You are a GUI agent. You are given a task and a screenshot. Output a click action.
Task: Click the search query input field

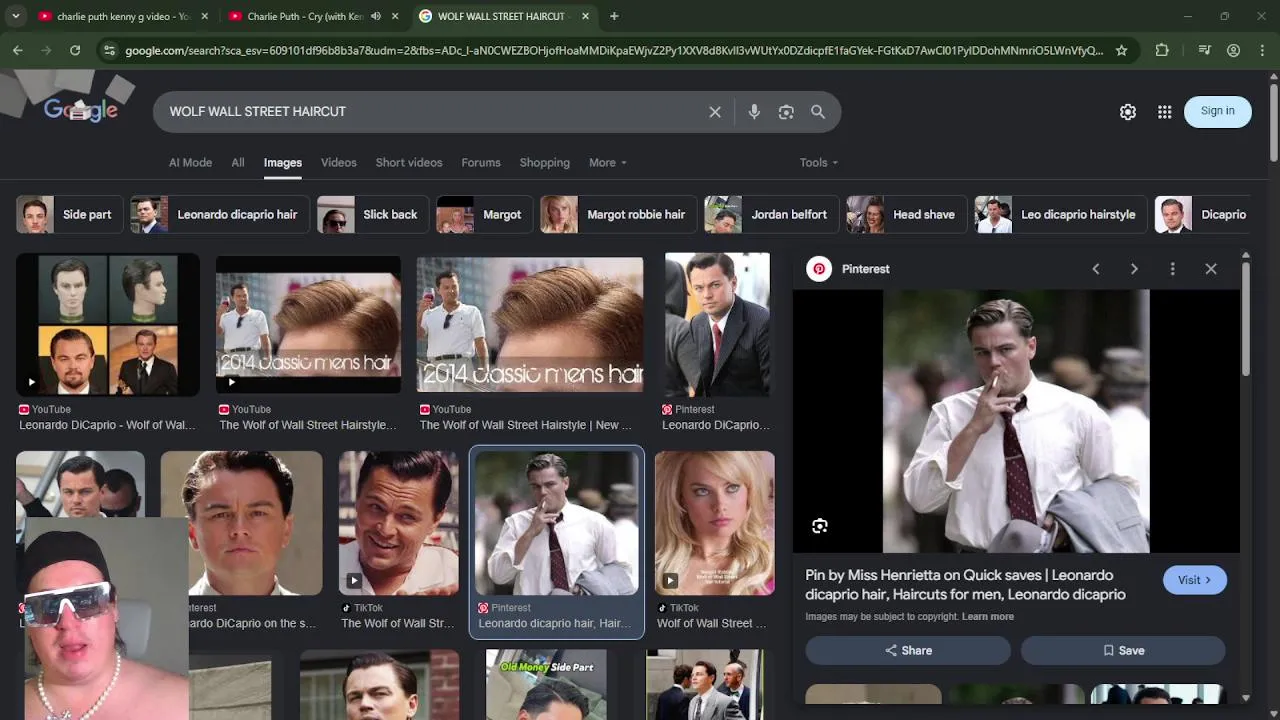430,112
